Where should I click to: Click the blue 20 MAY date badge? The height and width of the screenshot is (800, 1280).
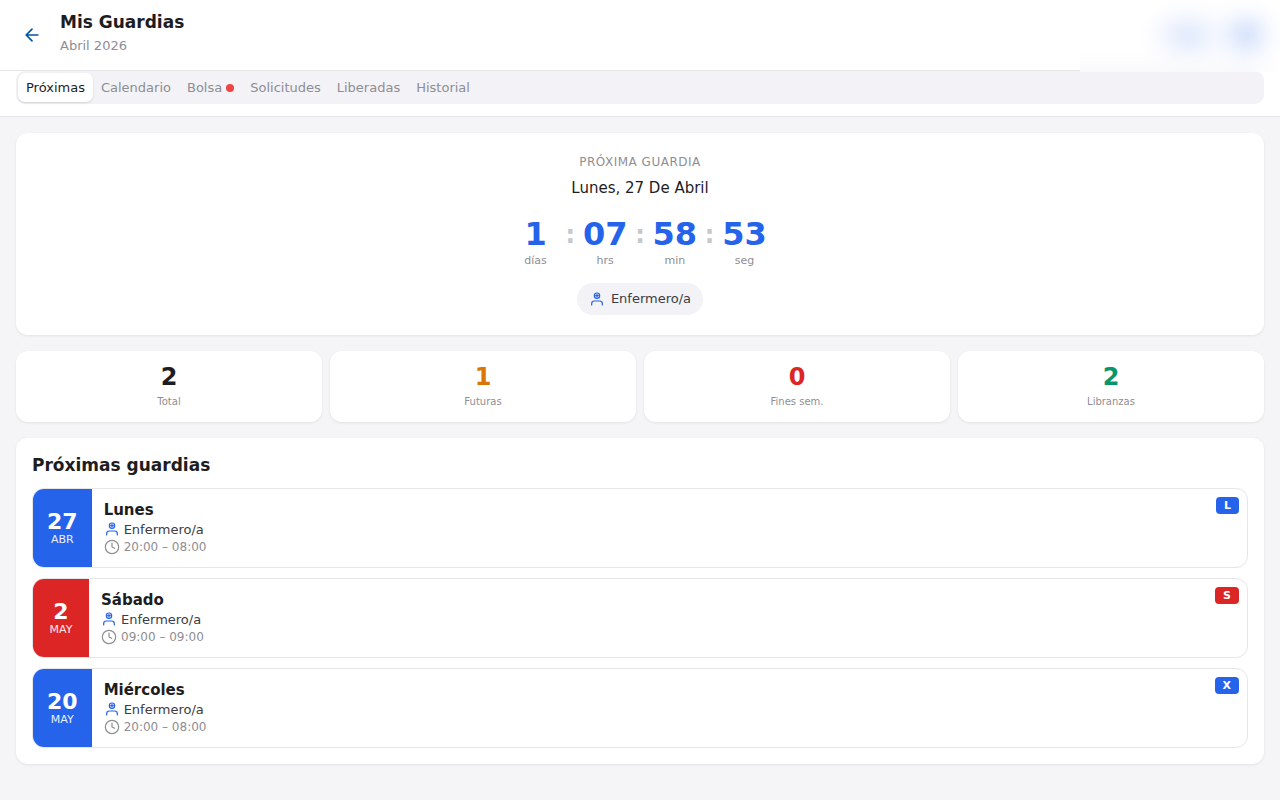tap(62, 708)
